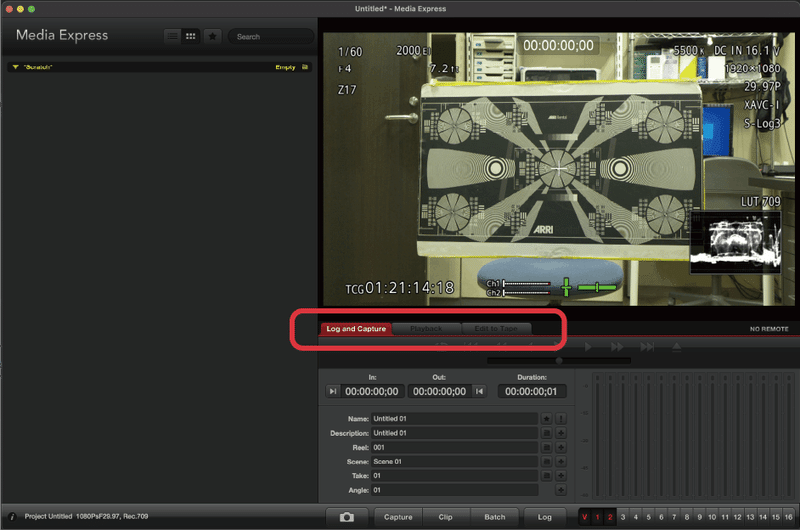Mark Out point with the Out button
The image size is (800, 530).
point(479,391)
